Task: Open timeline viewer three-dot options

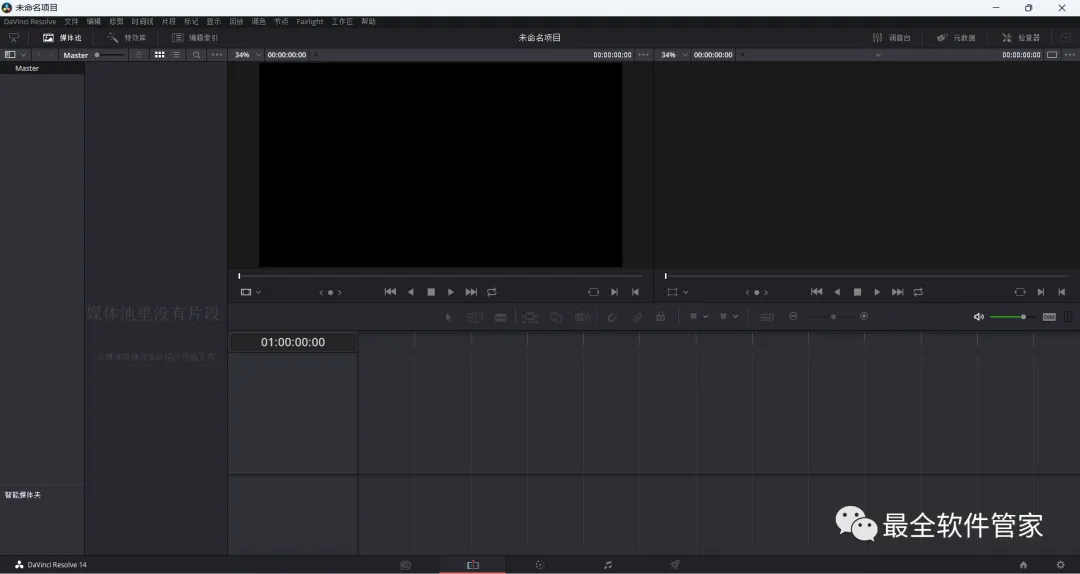Action: (1070, 54)
